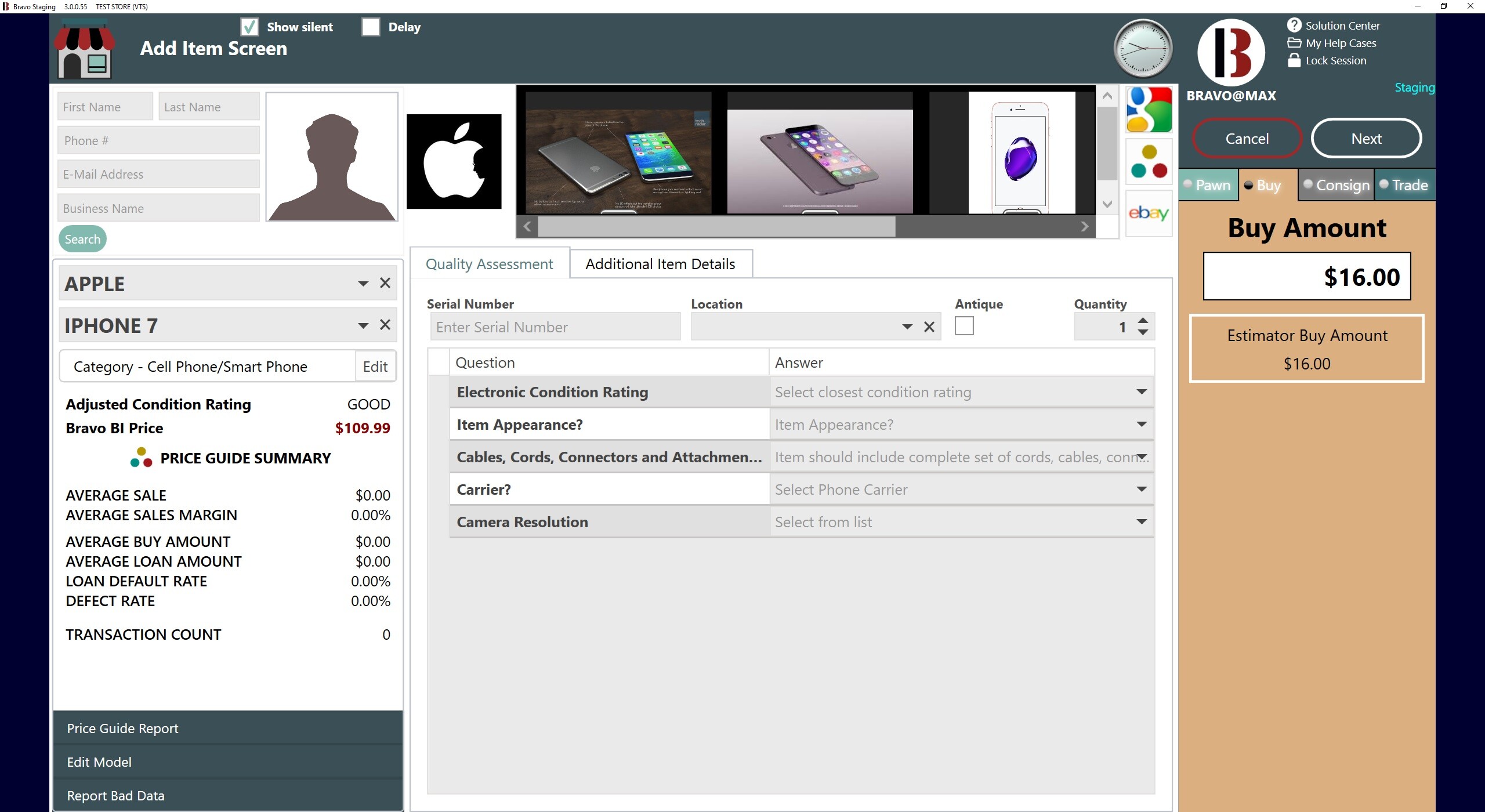
Task: Check the Antique checkbox
Action: pyautogui.click(x=964, y=325)
